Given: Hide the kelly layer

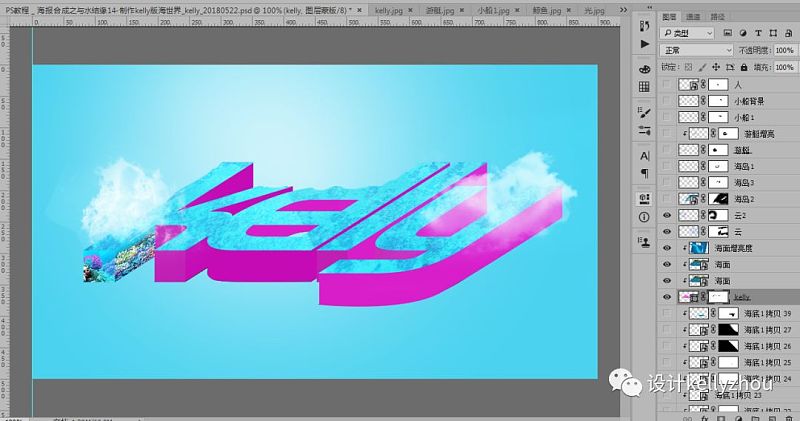Looking at the screenshot, I should tap(666, 297).
